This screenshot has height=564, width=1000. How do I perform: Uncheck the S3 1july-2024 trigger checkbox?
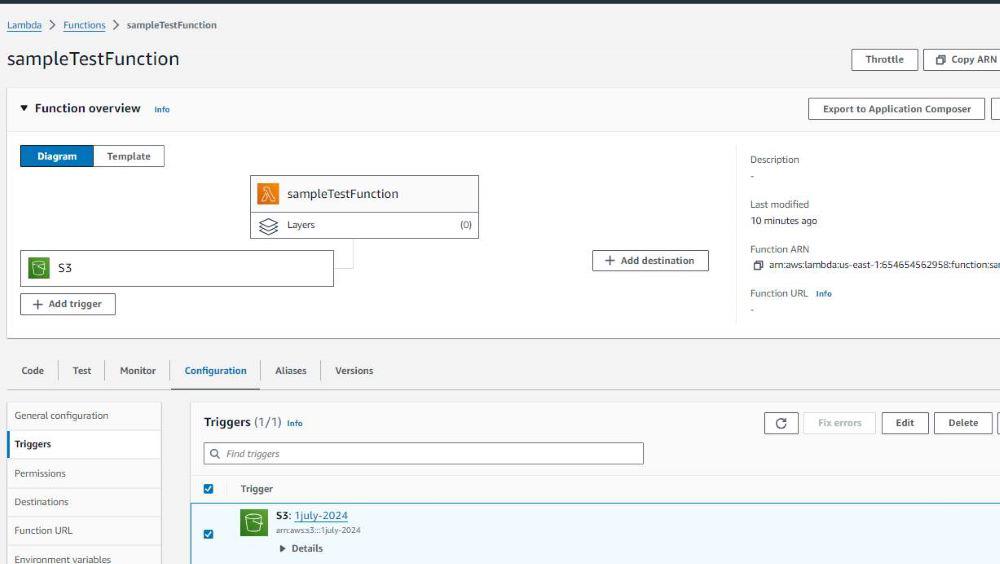coord(209,534)
